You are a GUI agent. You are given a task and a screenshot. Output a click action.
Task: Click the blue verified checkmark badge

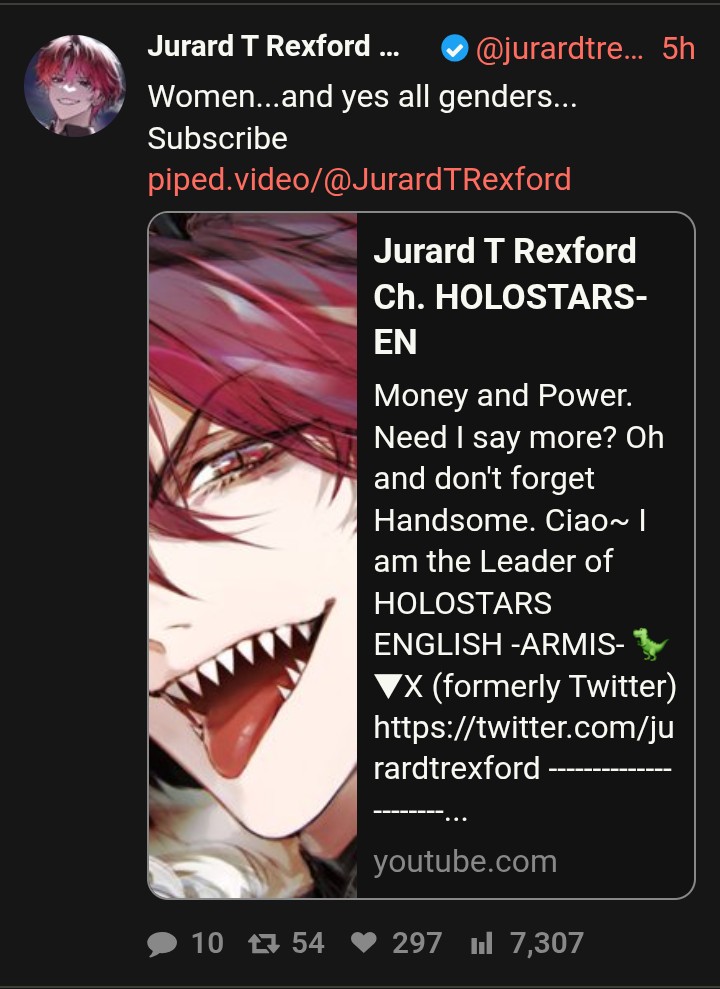[x=455, y=49]
